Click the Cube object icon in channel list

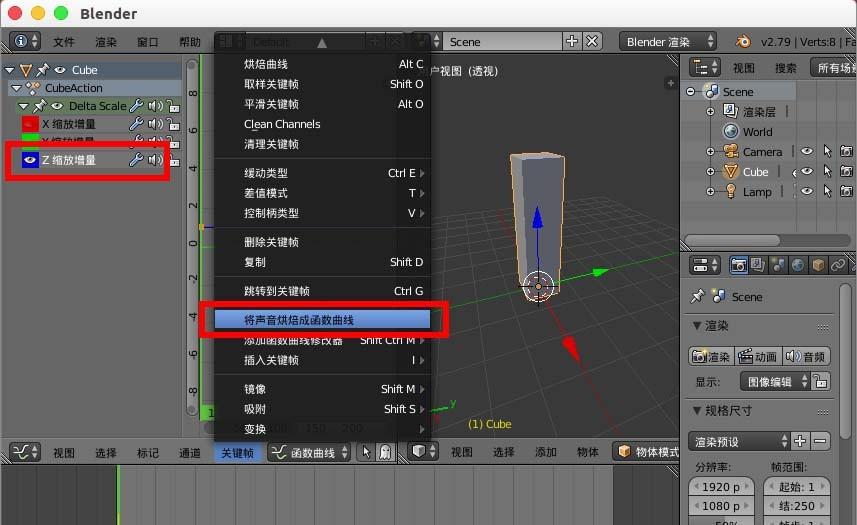26,70
